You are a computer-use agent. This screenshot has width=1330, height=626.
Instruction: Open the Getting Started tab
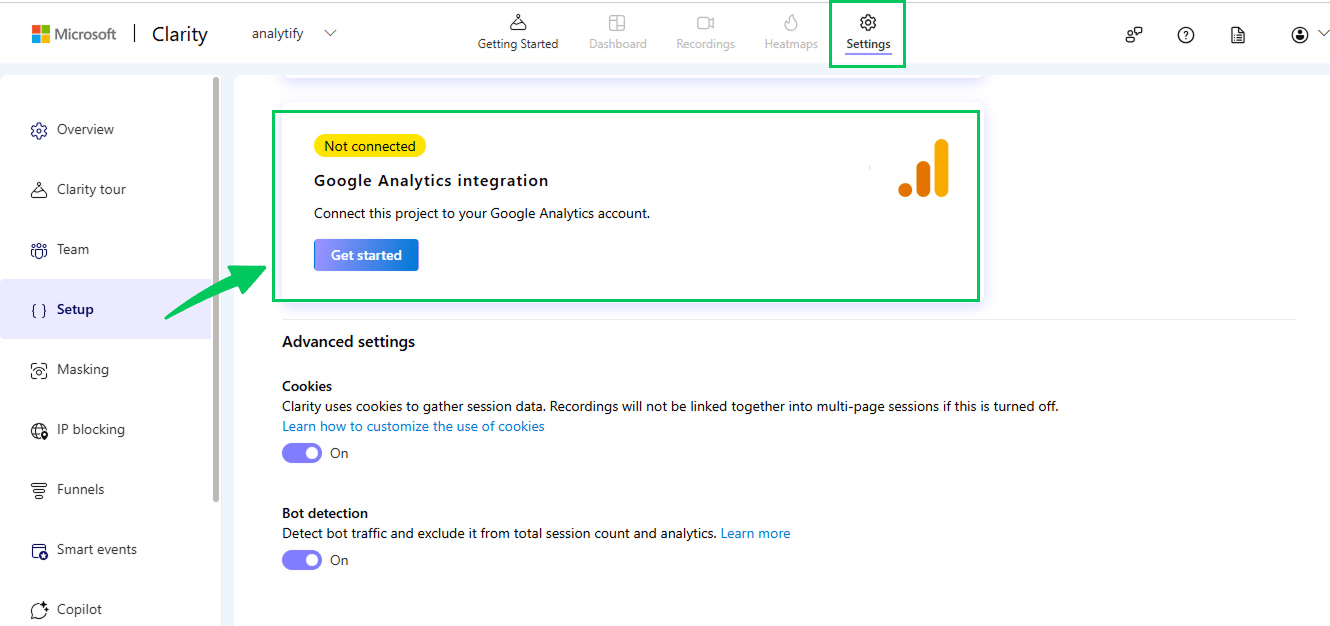point(518,33)
